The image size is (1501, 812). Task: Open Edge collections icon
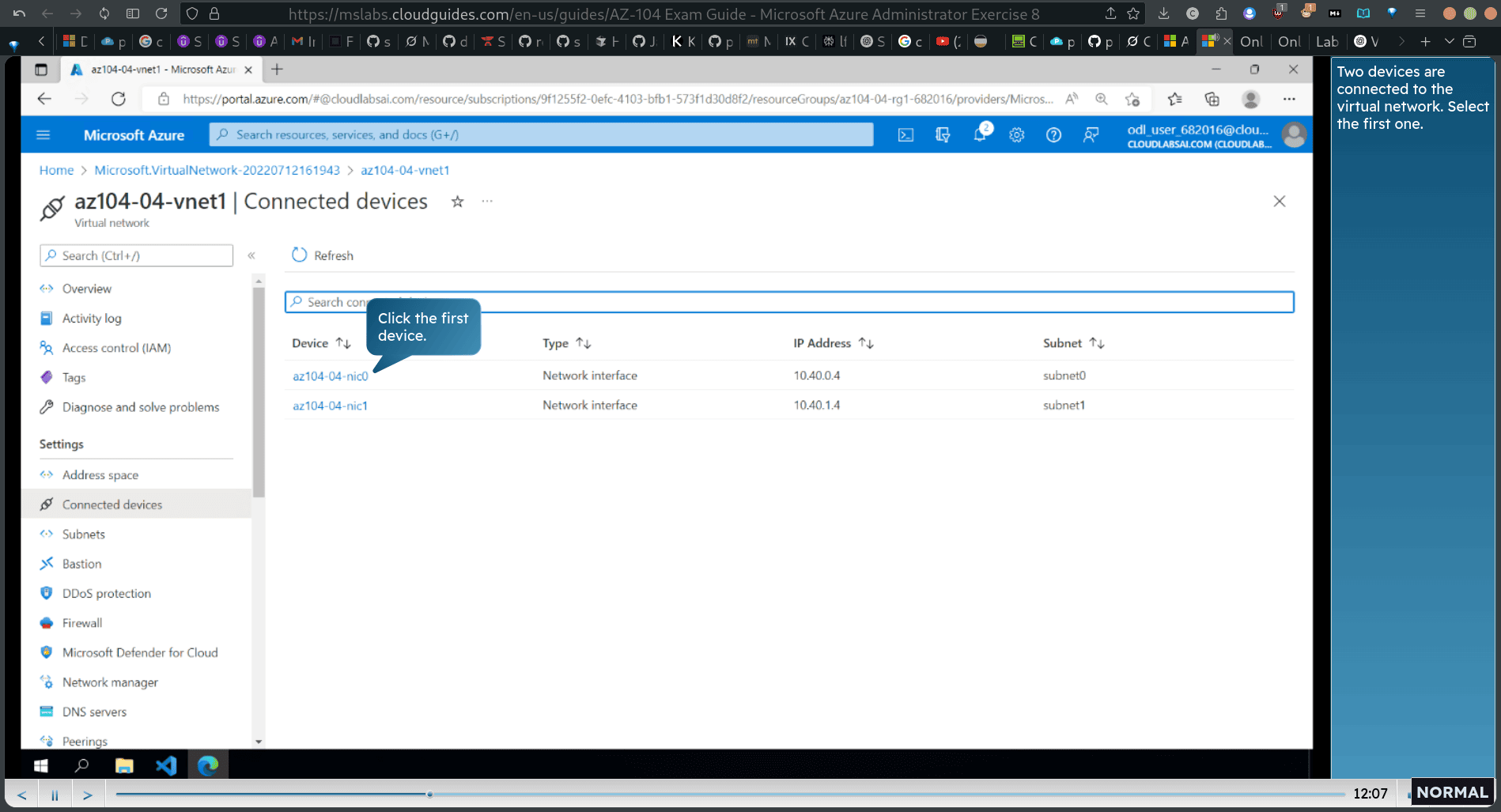1212,99
